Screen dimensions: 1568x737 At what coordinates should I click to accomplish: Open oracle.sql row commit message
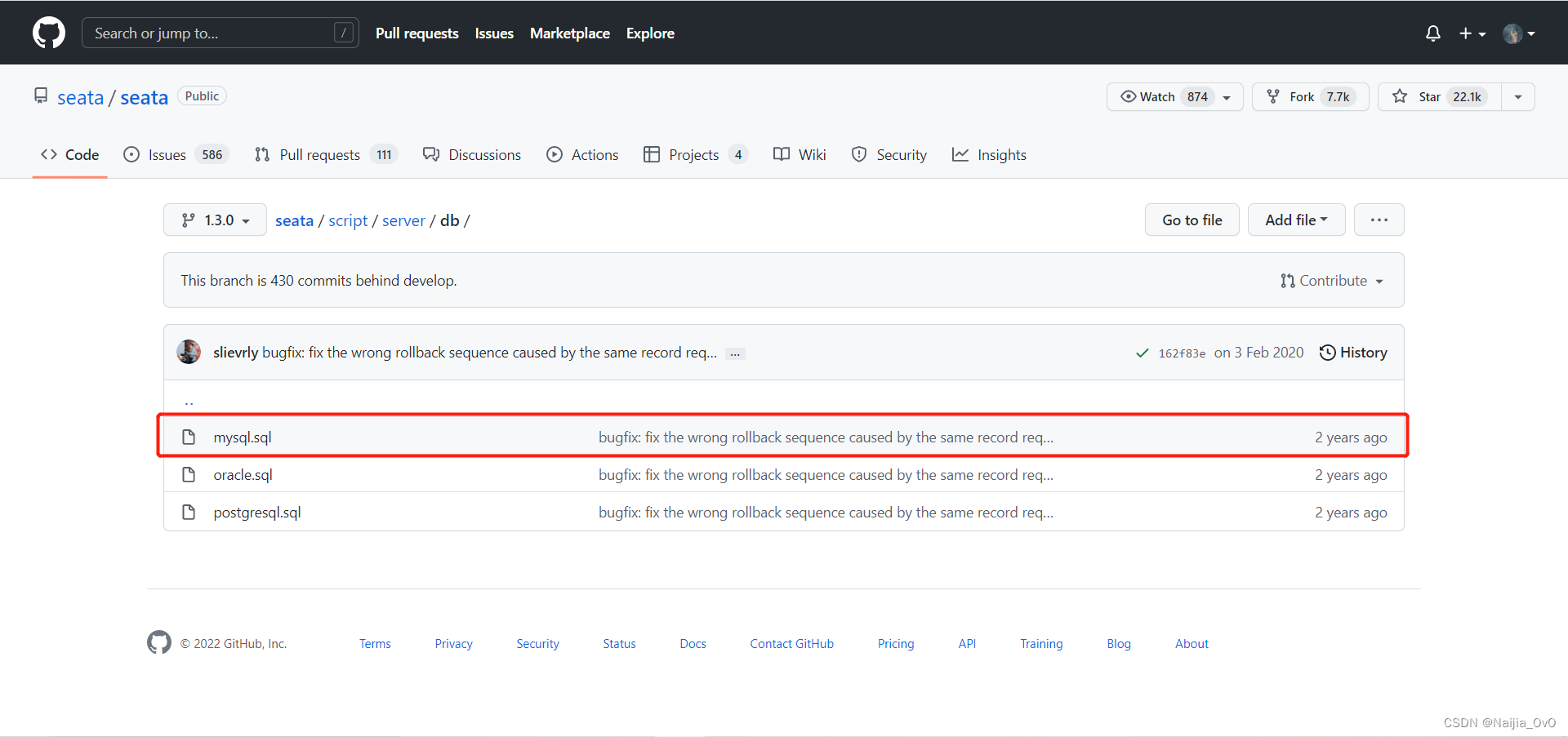click(826, 475)
